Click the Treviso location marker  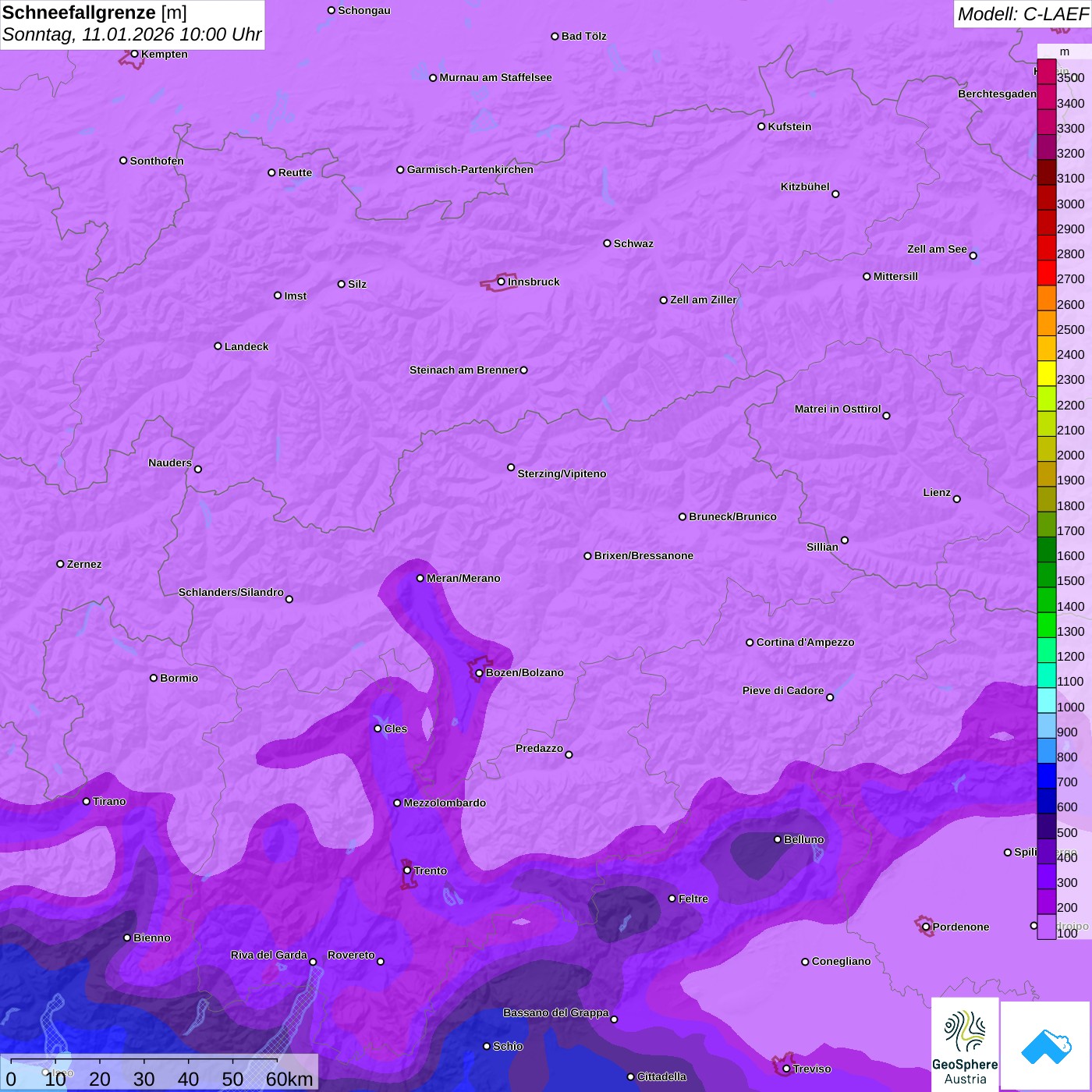(786, 1069)
